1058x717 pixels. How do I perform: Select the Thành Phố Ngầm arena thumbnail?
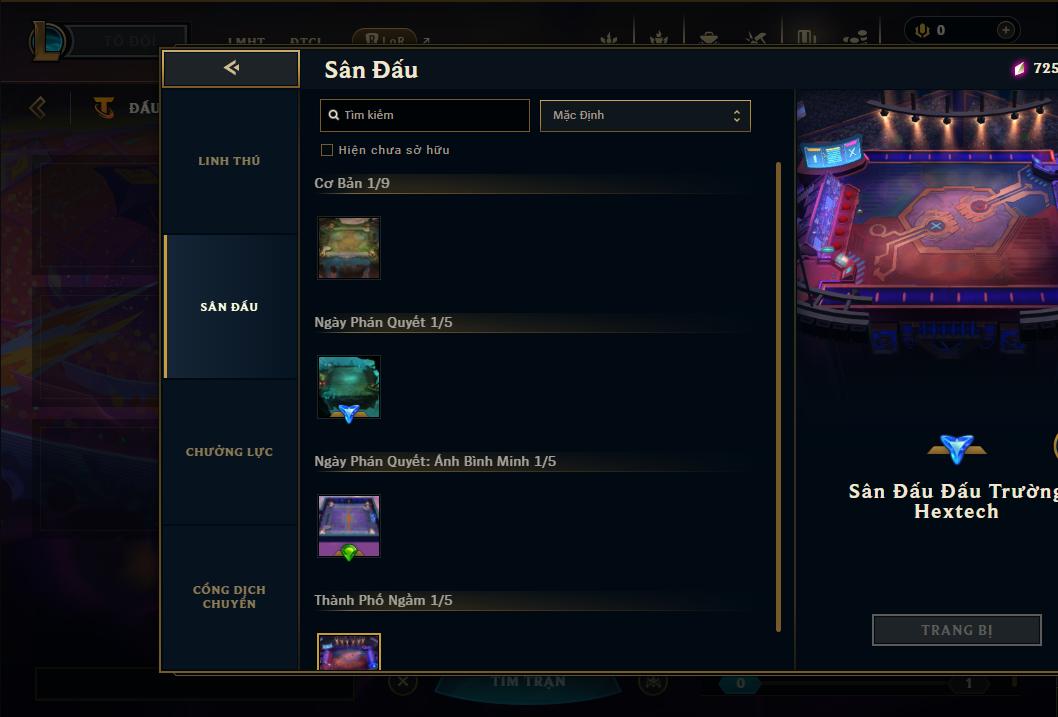coord(349,652)
